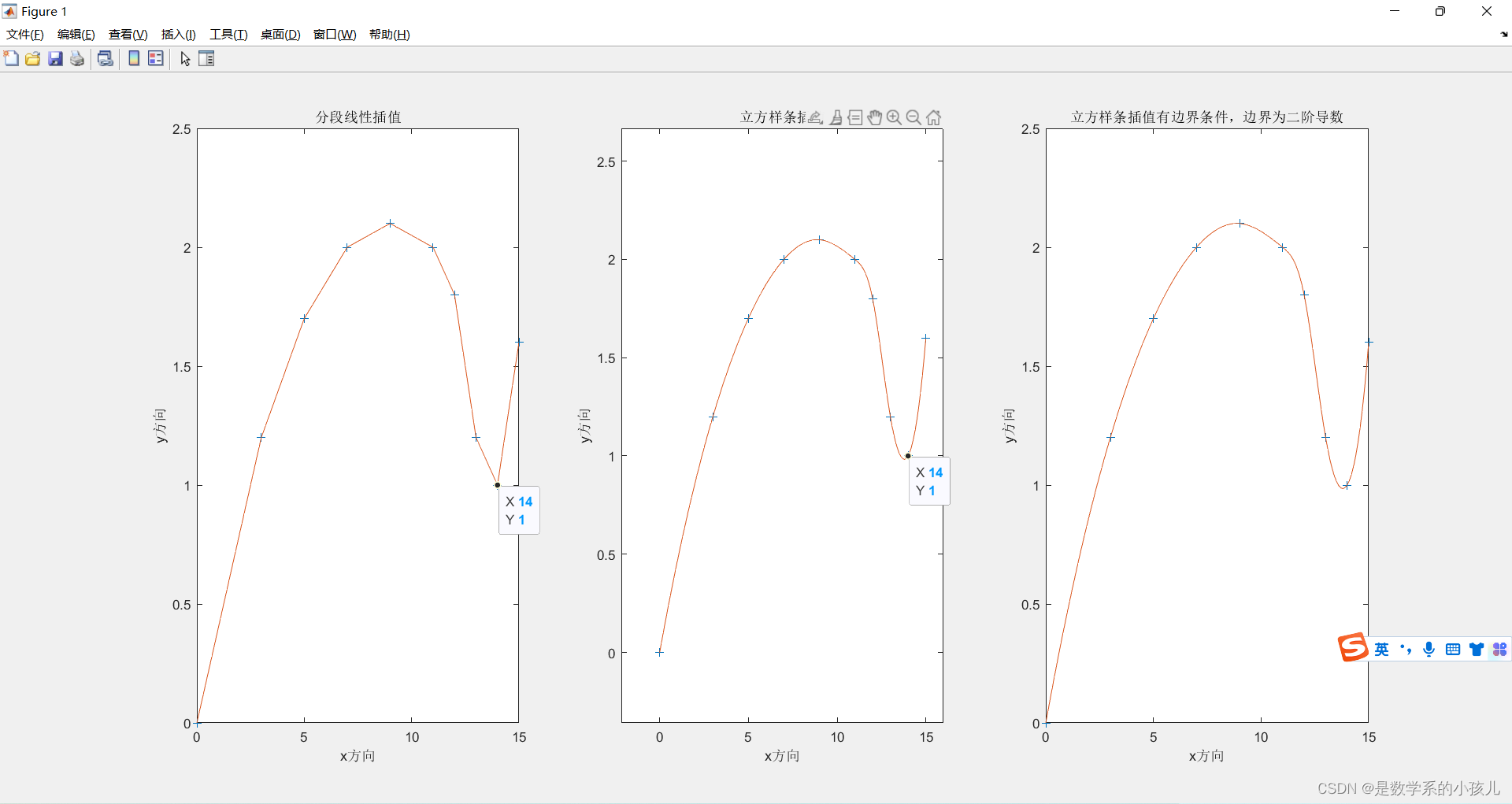The width and height of the screenshot is (1512, 804).
Task: Restore the Figure 1 window size
Action: 1440,11
